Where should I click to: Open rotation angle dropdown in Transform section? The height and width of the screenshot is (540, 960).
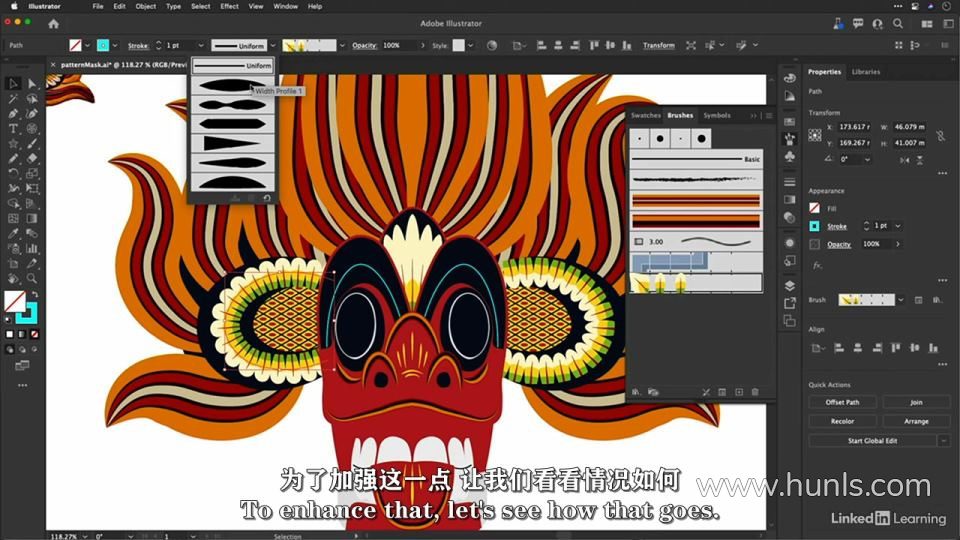pos(867,160)
